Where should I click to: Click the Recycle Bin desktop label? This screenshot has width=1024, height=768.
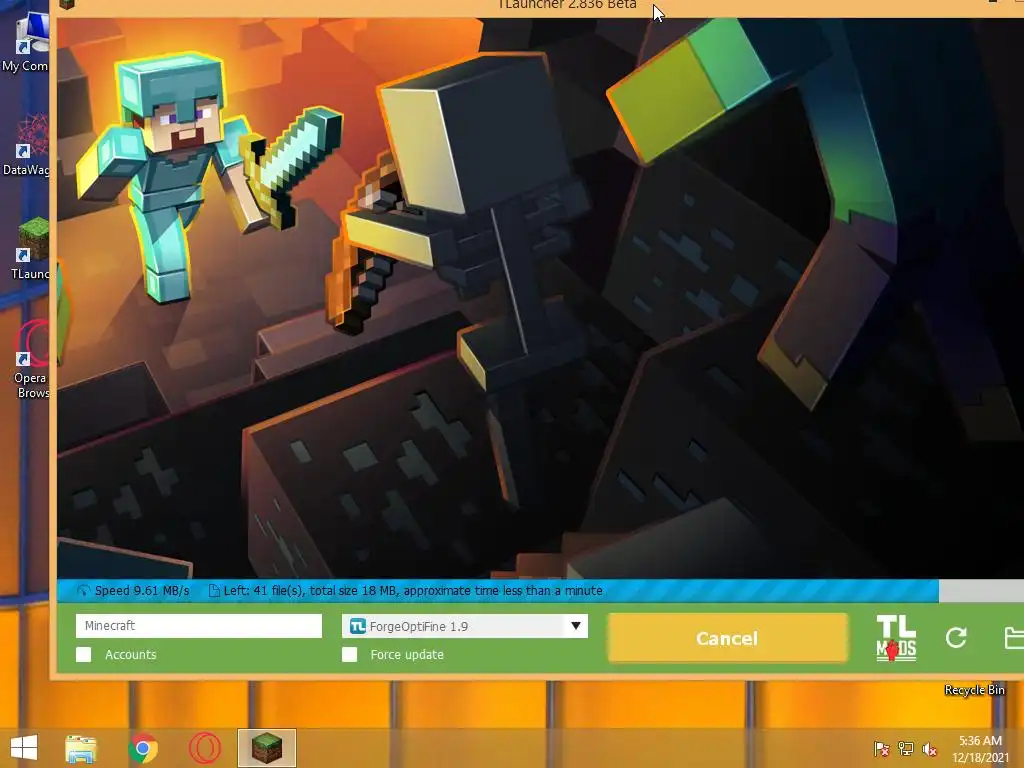[974, 690]
